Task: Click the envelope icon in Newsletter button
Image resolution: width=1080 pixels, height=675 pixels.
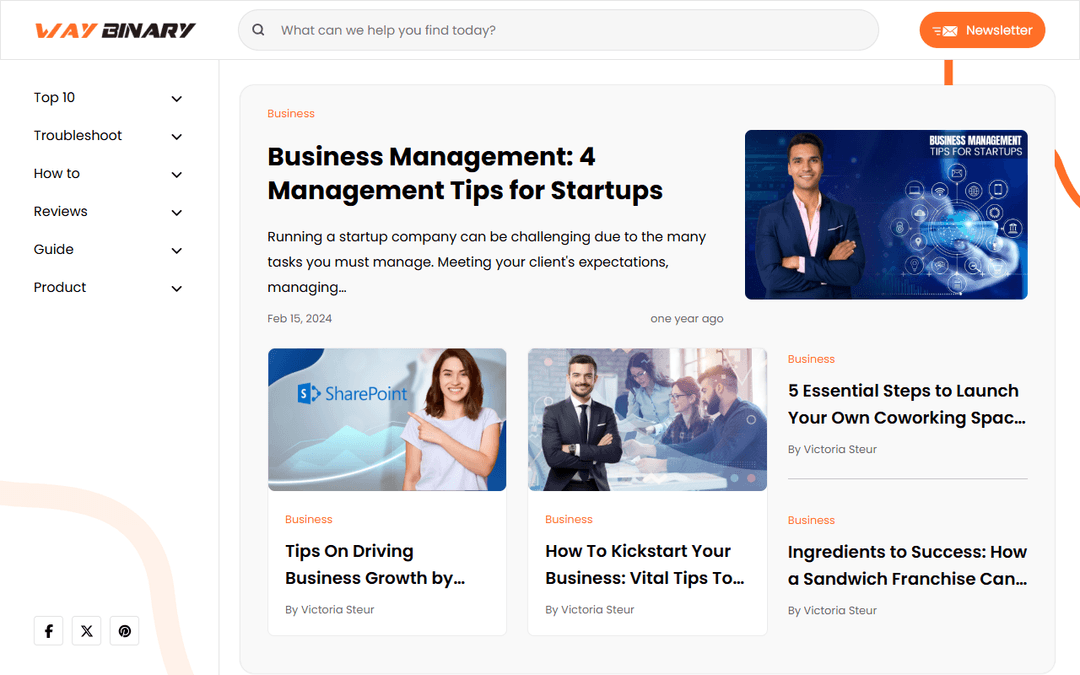Action: (x=945, y=31)
